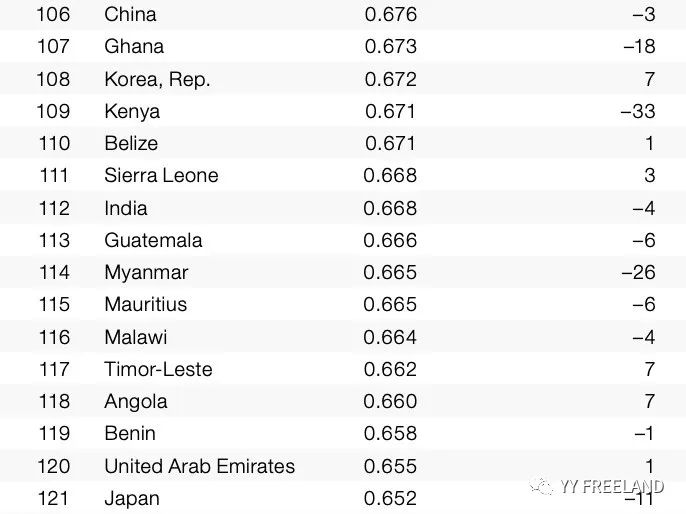Screen dimensions: 686x514
Task: Select the Belize country name
Action: [x=131, y=143]
